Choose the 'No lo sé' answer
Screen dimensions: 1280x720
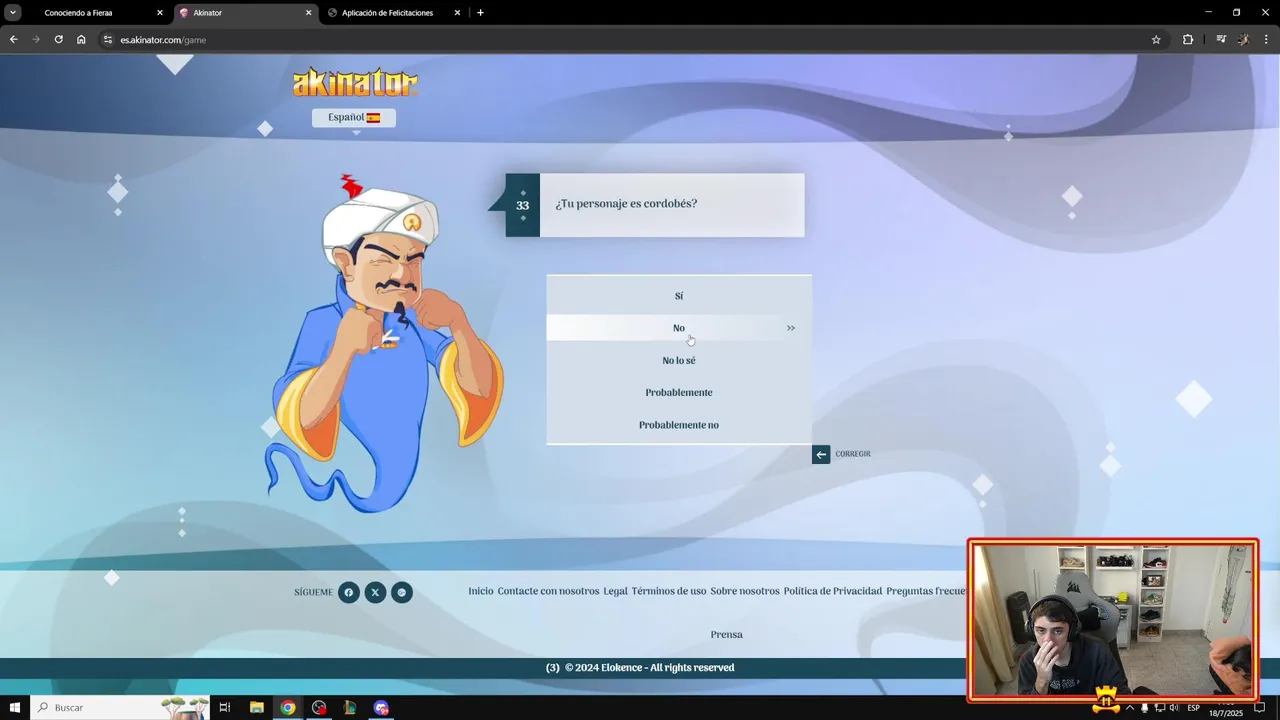(679, 360)
